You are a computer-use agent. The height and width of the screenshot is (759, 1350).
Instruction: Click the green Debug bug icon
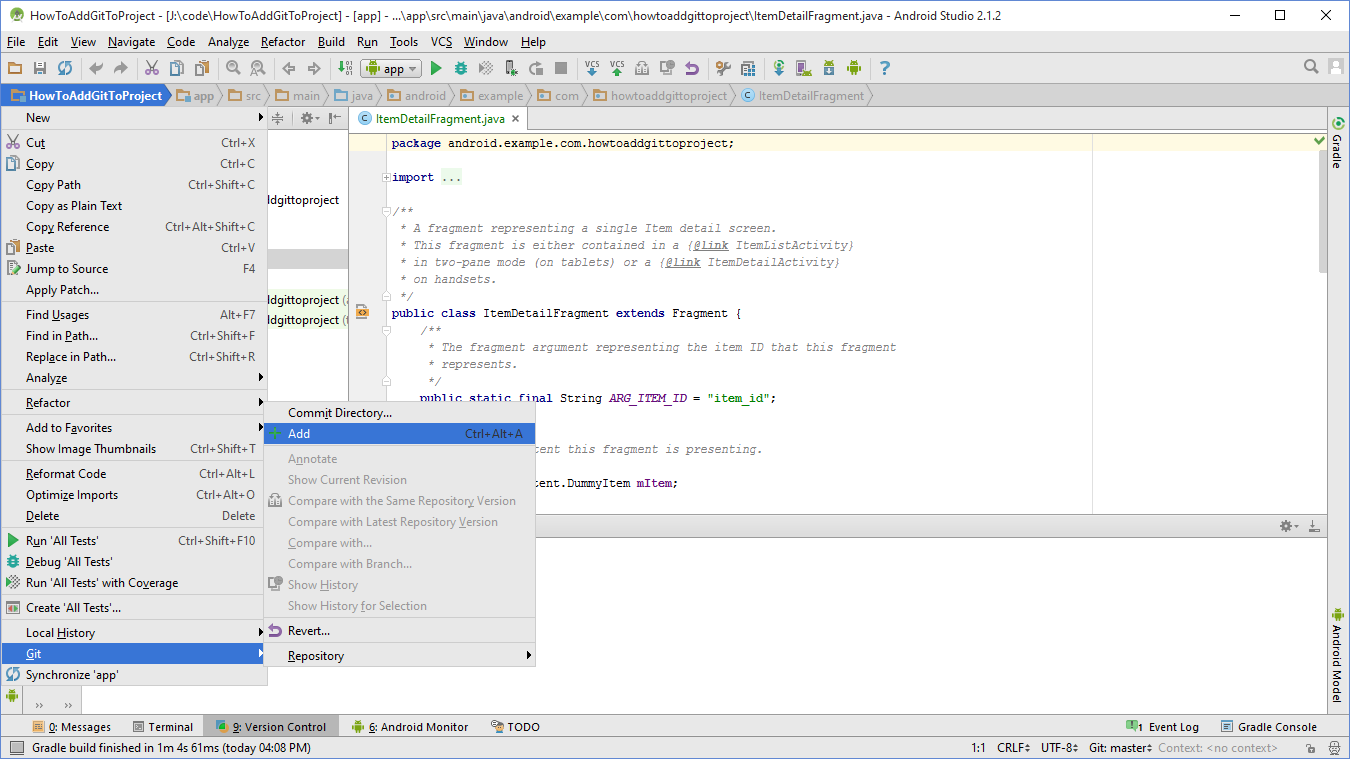click(x=461, y=68)
